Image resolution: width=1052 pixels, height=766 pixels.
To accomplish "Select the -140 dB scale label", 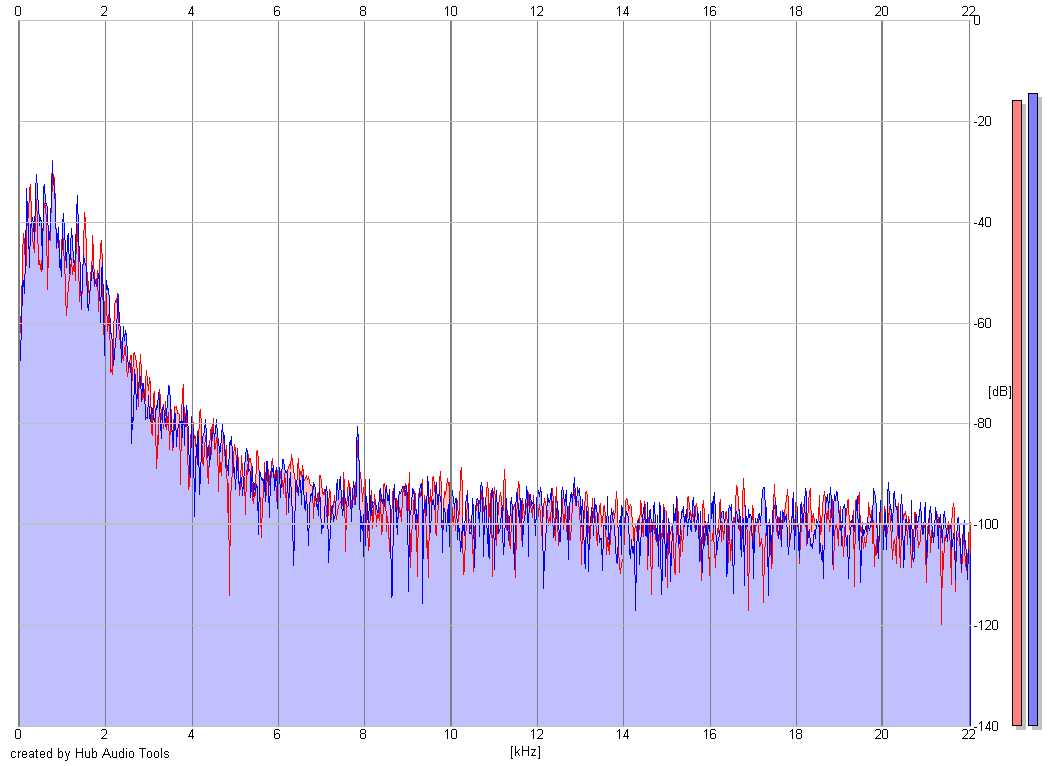I will 986,726.
